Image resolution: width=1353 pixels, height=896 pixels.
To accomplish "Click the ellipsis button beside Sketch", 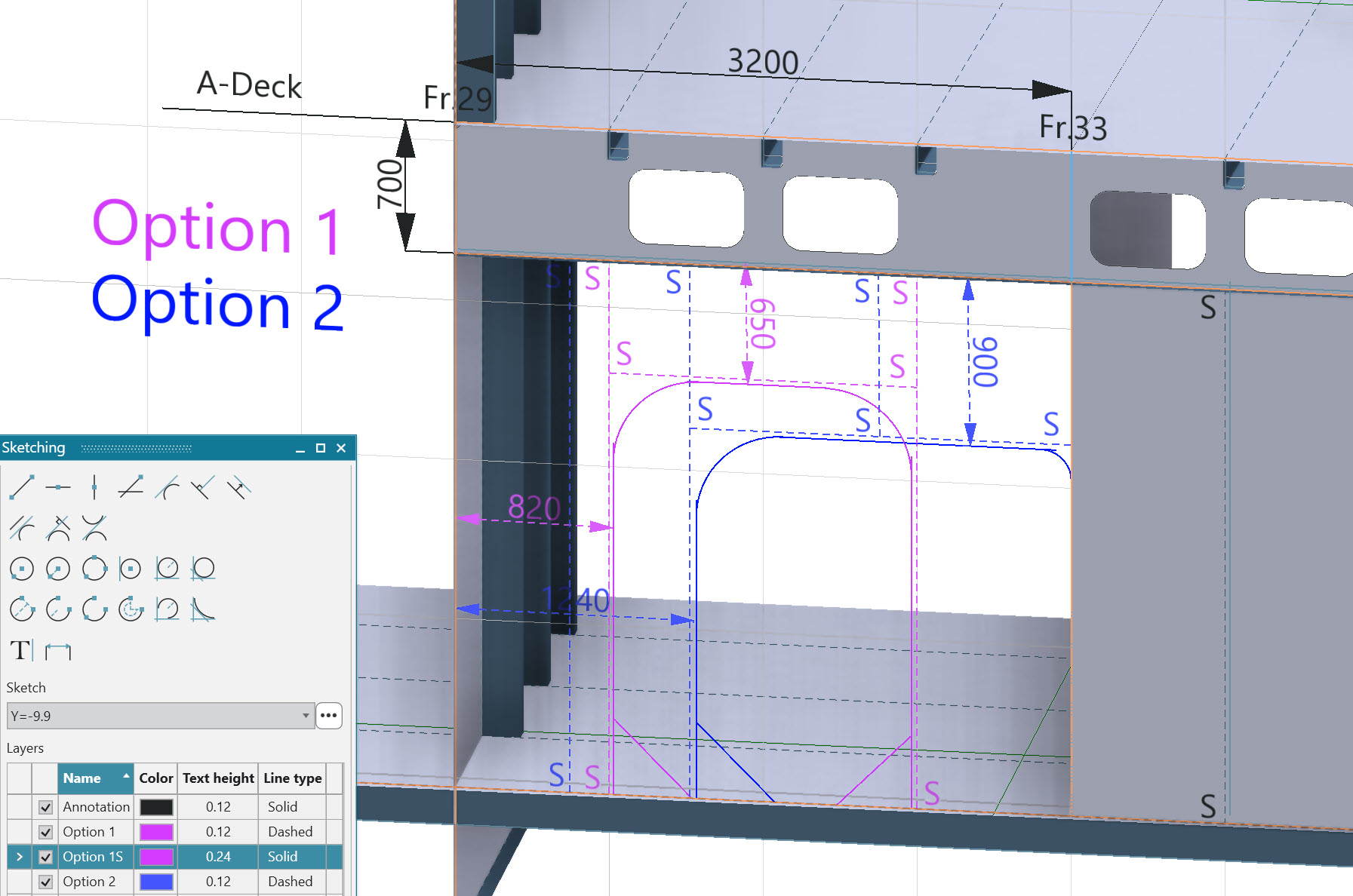I will coord(329,716).
